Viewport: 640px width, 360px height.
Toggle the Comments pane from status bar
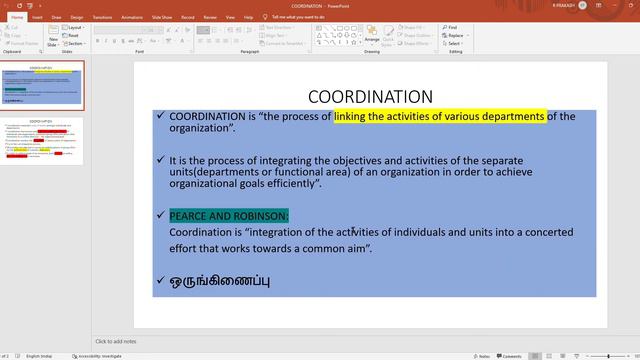[509, 356]
